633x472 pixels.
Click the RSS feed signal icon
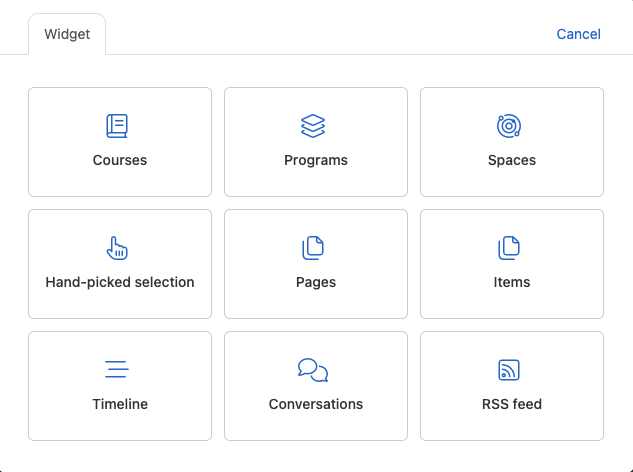pyautogui.click(x=509, y=370)
